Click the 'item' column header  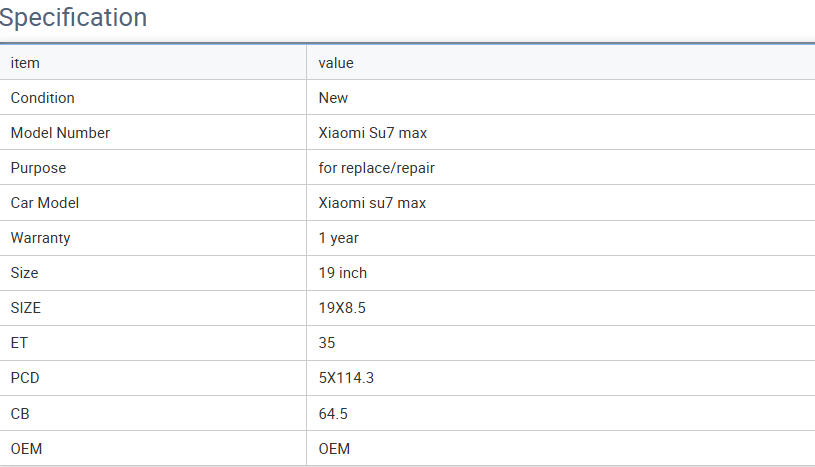click(25, 63)
